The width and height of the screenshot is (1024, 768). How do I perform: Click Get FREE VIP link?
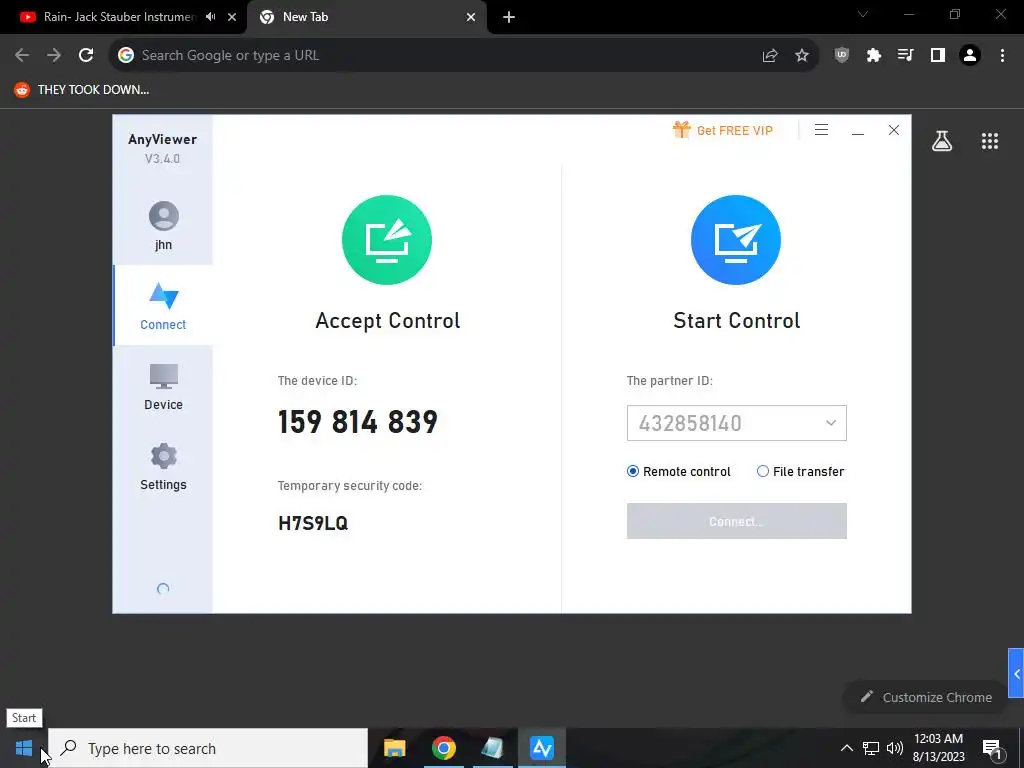[x=735, y=131]
